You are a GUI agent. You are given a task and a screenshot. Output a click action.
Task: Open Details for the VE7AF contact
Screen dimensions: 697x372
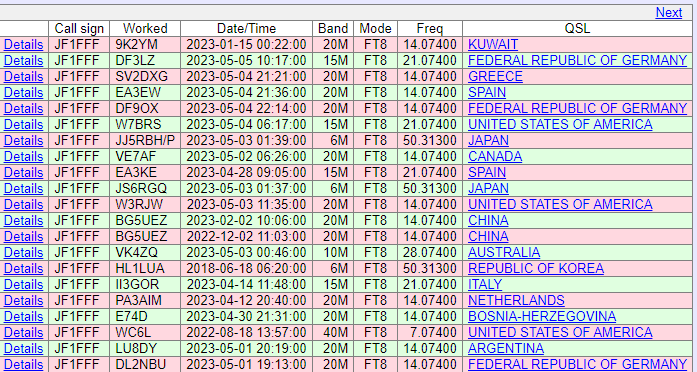click(24, 156)
